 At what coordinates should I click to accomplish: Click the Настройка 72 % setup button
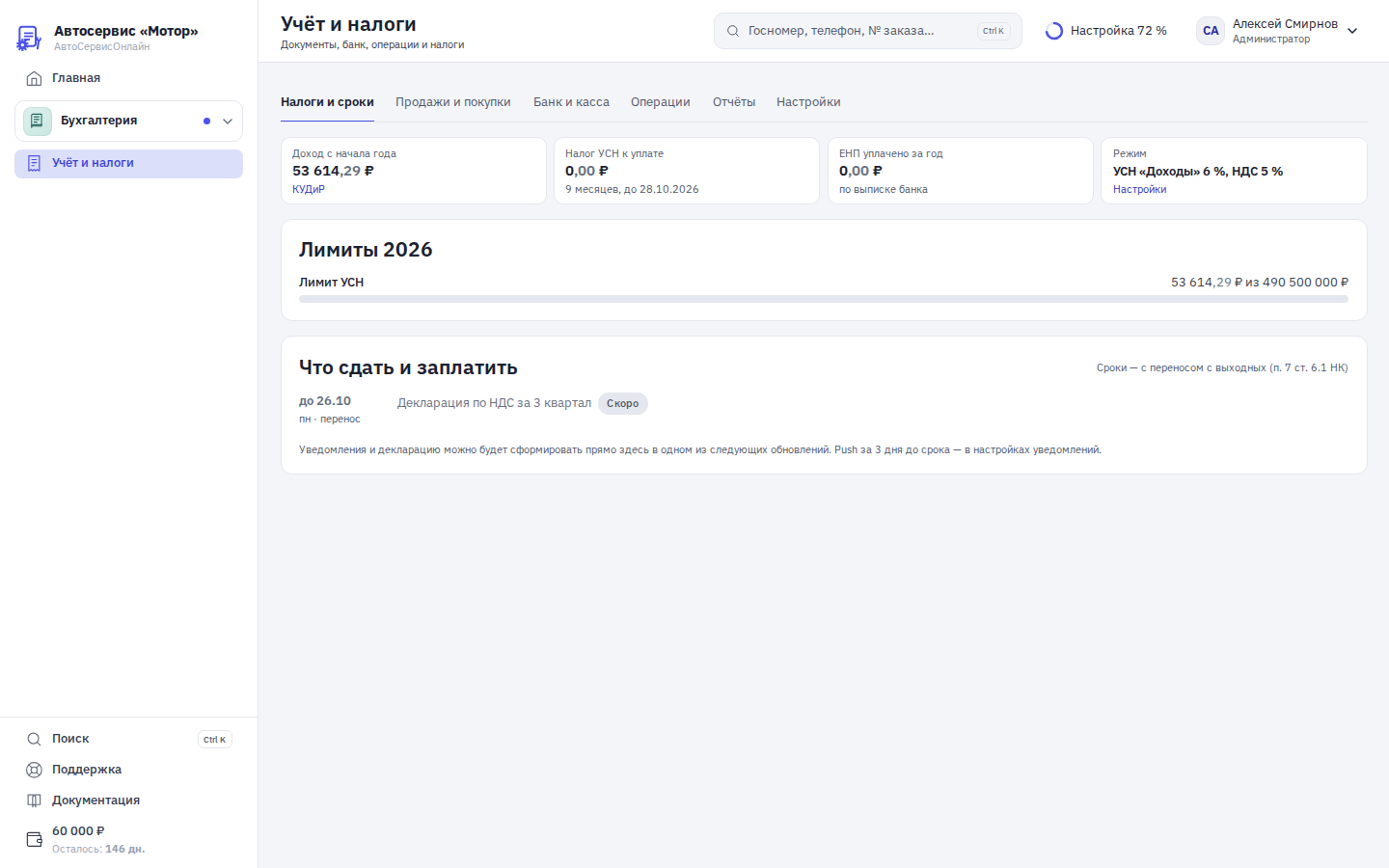tap(1106, 31)
